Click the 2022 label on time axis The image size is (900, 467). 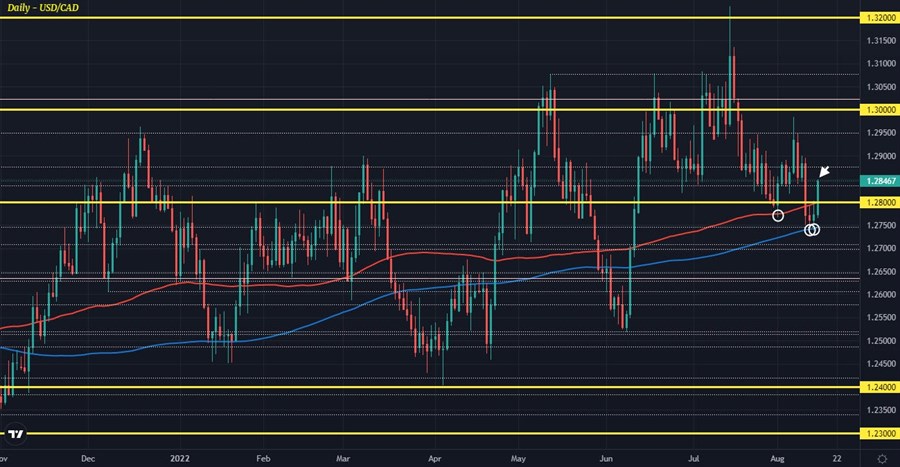pyautogui.click(x=180, y=458)
